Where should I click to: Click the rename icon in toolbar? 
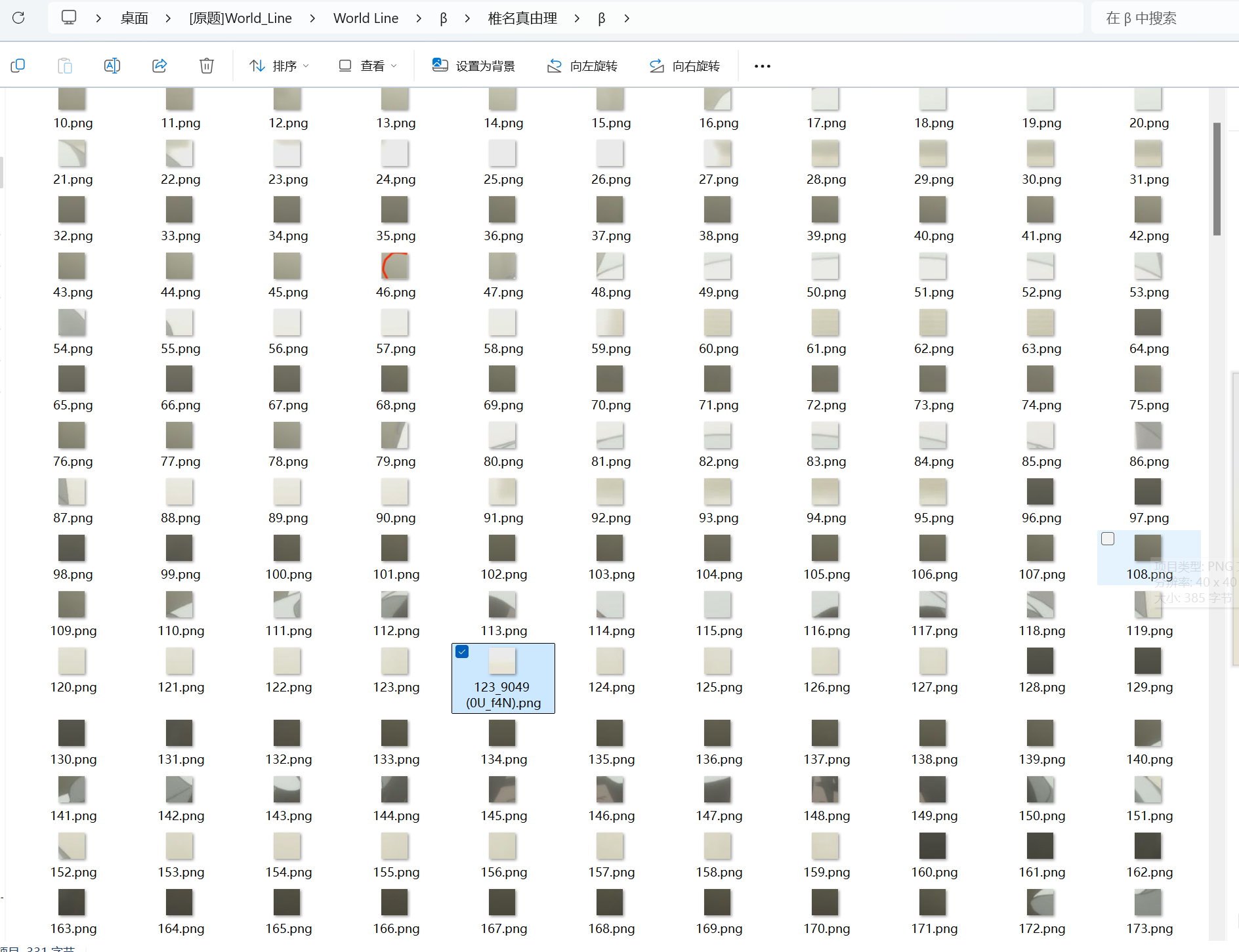(112, 66)
